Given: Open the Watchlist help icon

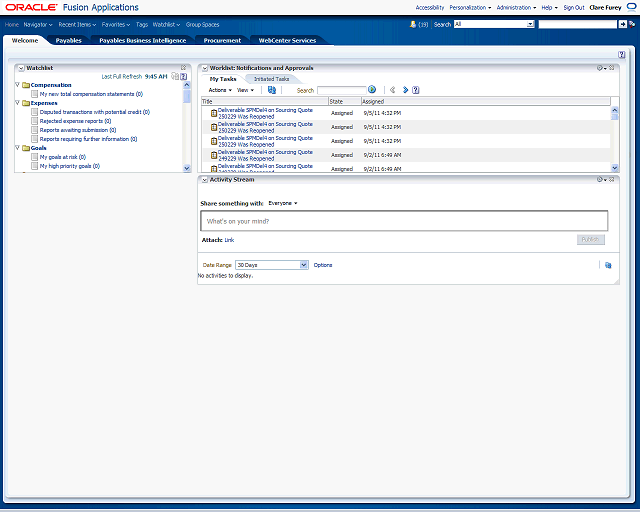Looking at the screenshot, I should [184, 76].
